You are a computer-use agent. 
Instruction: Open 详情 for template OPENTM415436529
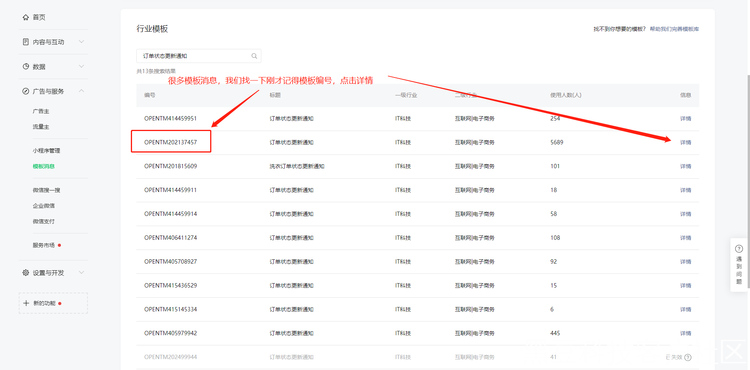685,285
